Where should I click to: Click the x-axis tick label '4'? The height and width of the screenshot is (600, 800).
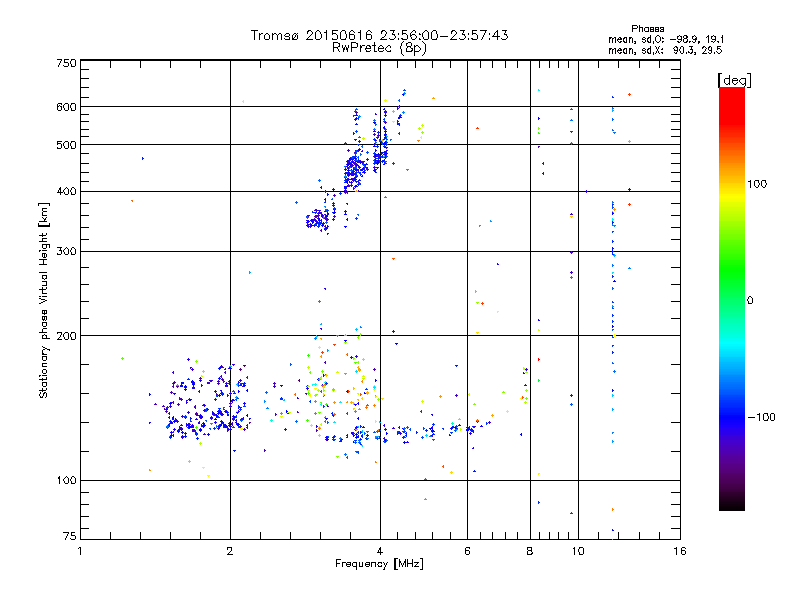[380, 551]
